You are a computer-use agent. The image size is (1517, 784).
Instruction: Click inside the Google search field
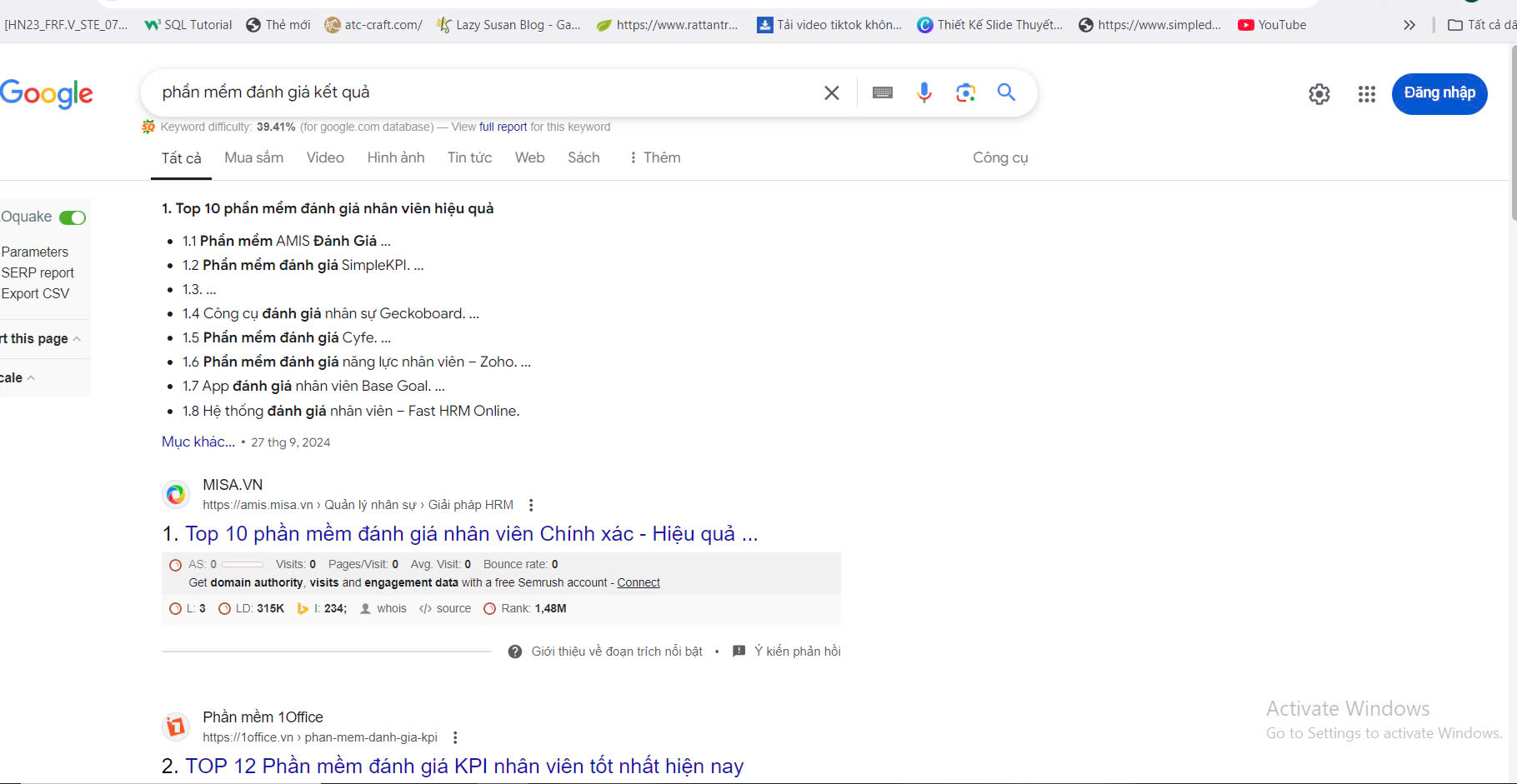[x=483, y=92]
